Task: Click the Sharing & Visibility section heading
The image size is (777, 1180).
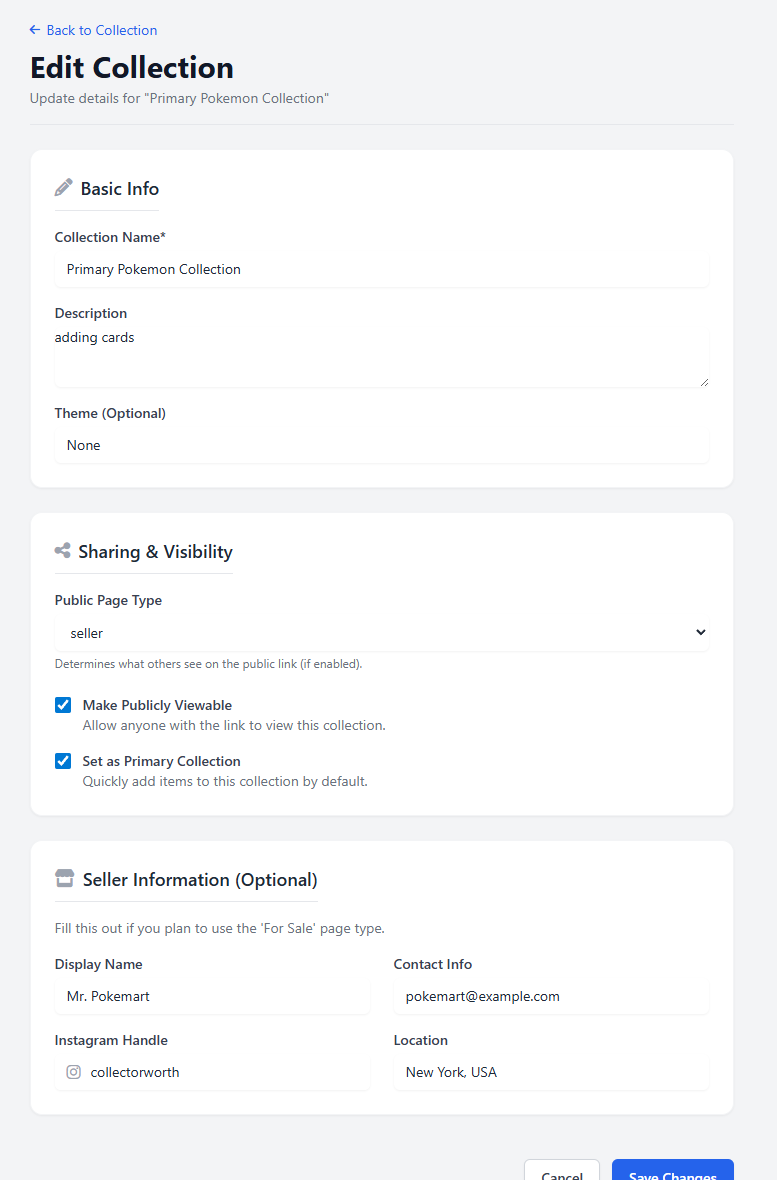Action: [155, 552]
